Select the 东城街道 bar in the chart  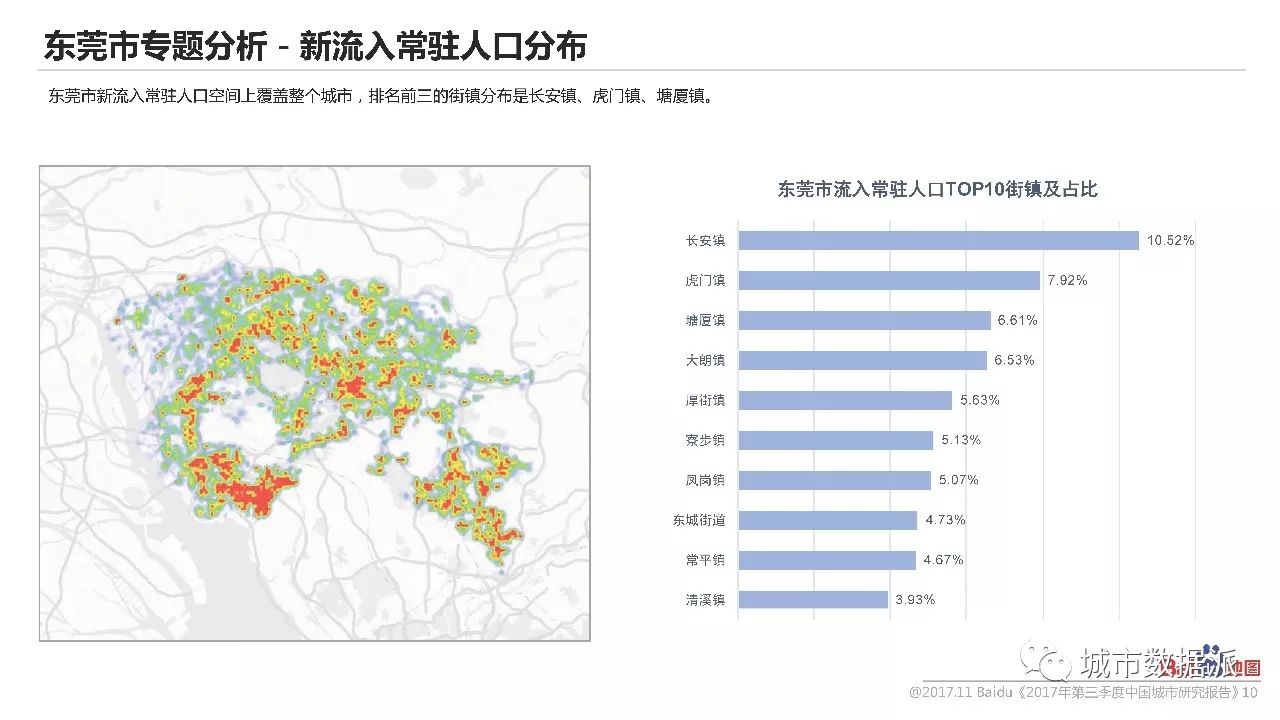coord(828,520)
